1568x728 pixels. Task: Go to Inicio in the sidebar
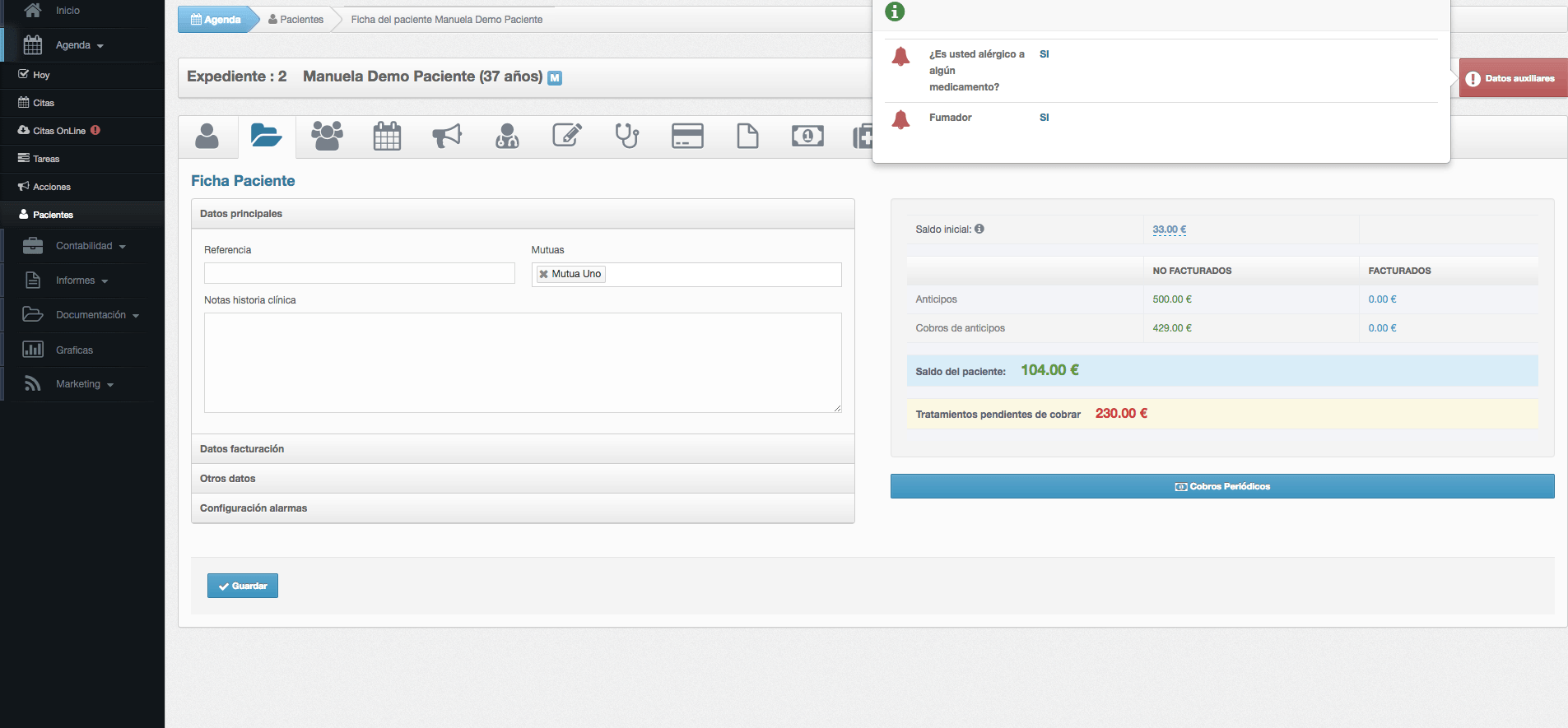67,11
